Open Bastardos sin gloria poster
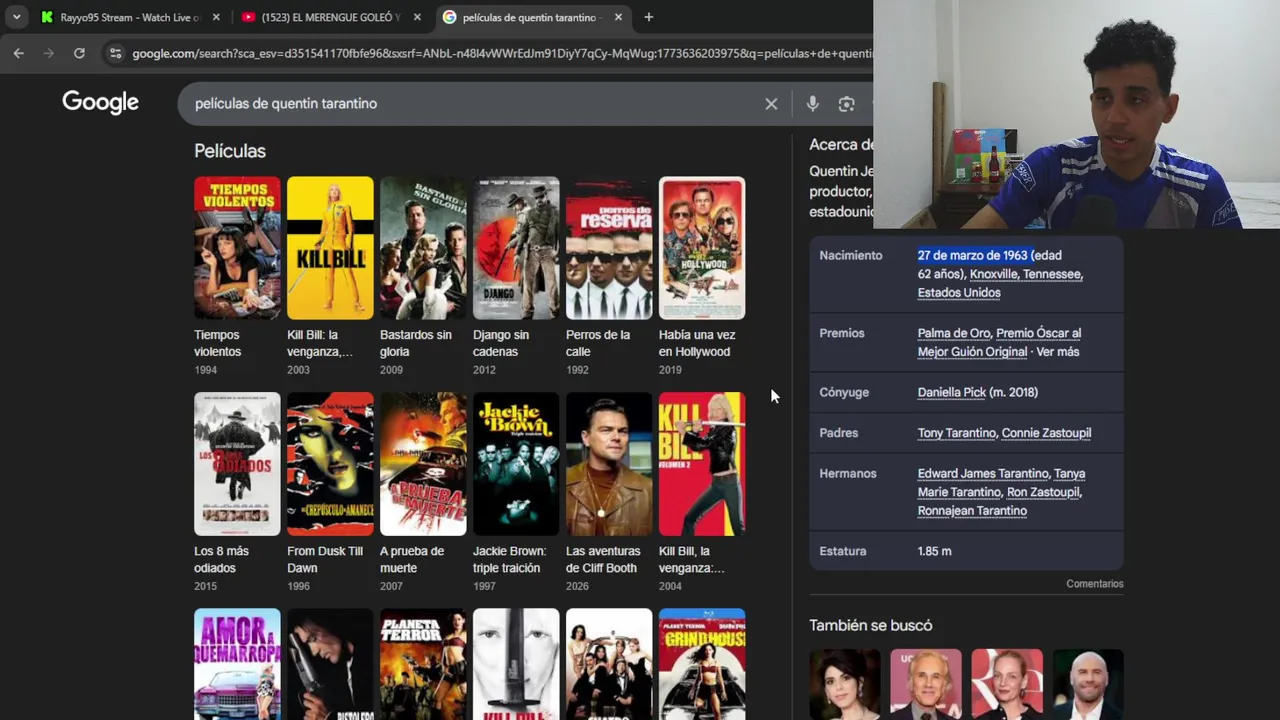1280x720 pixels. tap(423, 248)
